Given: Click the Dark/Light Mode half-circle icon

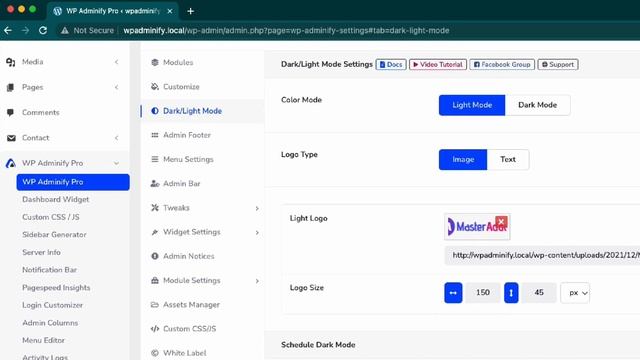Looking at the screenshot, I should [x=155, y=111].
